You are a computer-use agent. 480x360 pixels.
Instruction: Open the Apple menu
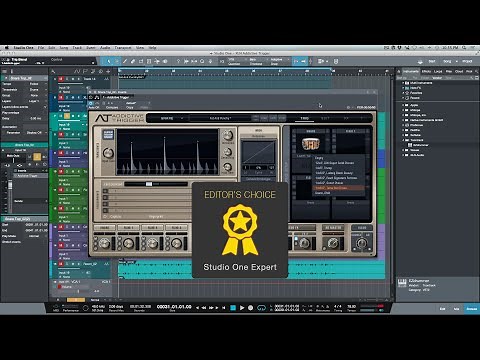point(6,48)
